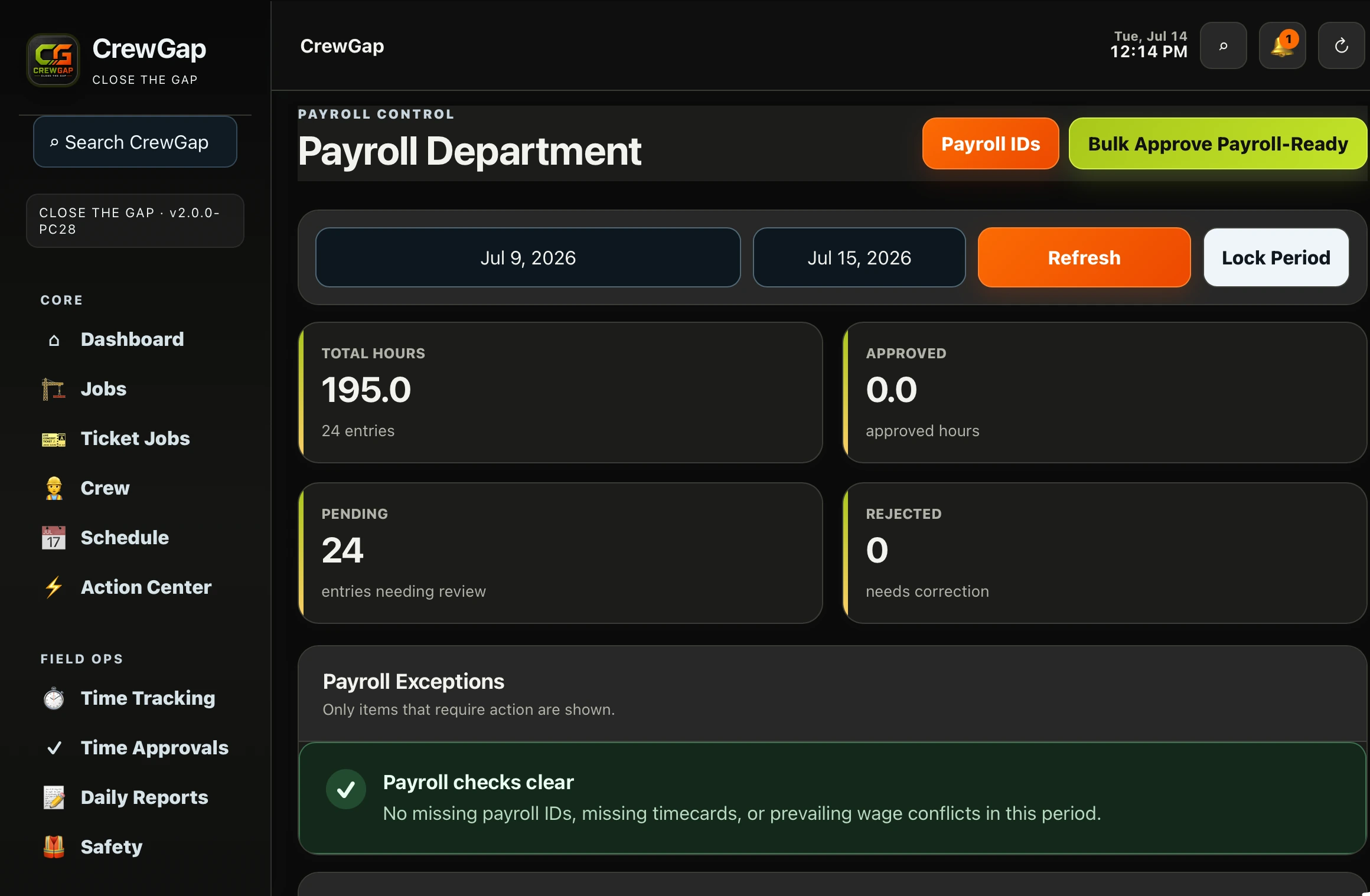Select the Pending 24 entries card

tap(560, 553)
